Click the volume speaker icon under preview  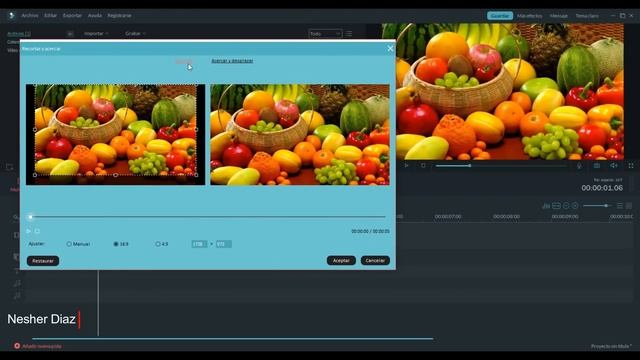613,165
